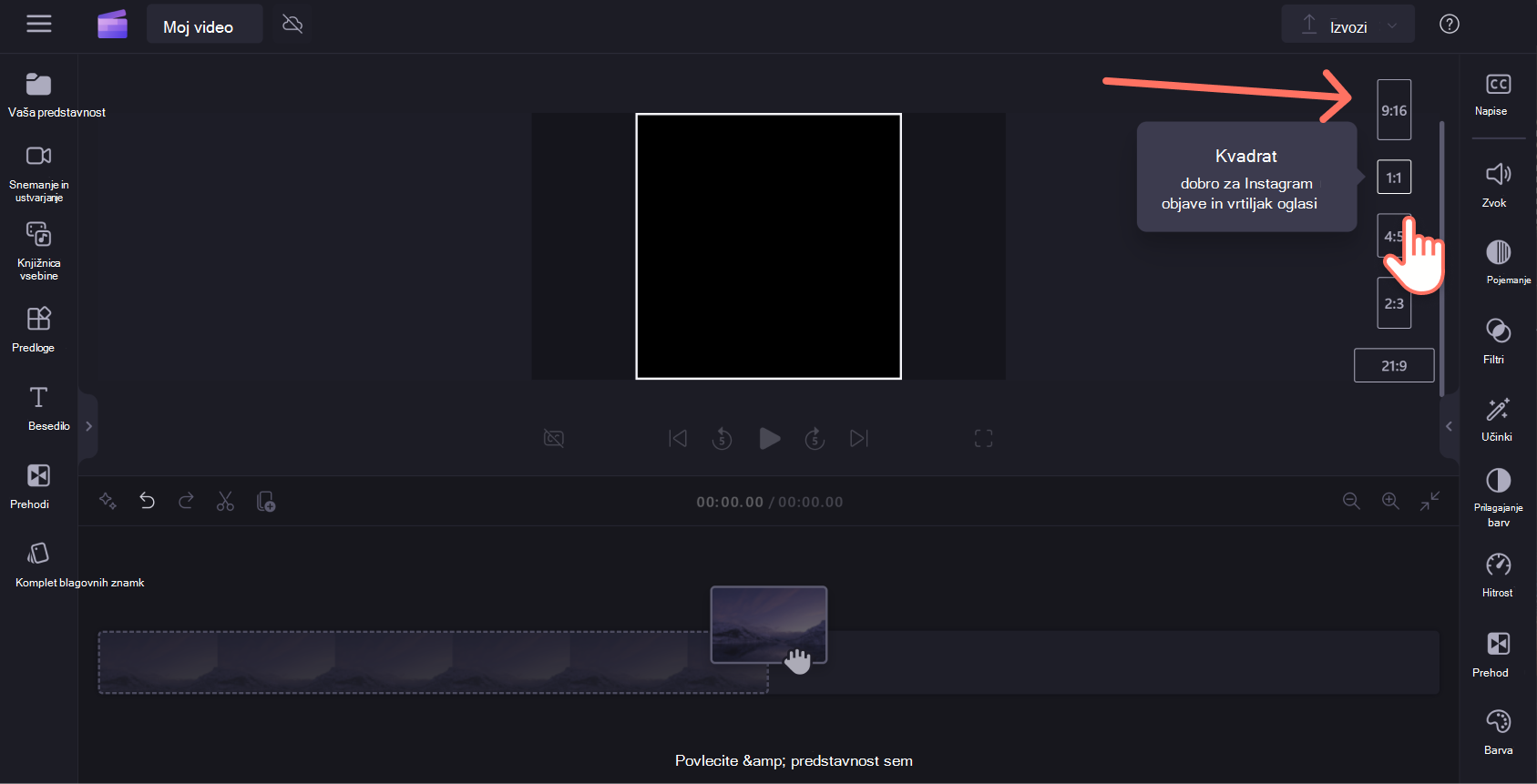Click the magic auto-compose sparkle icon
The width and height of the screenshot is (1537, 784).
coord(108,501)
